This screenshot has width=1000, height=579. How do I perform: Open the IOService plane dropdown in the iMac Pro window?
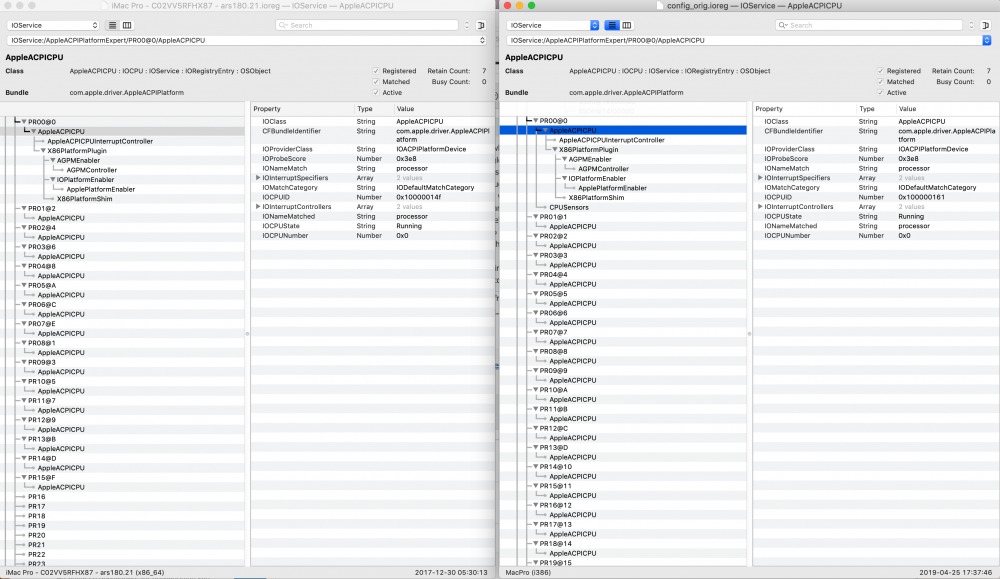coord(54,26)
